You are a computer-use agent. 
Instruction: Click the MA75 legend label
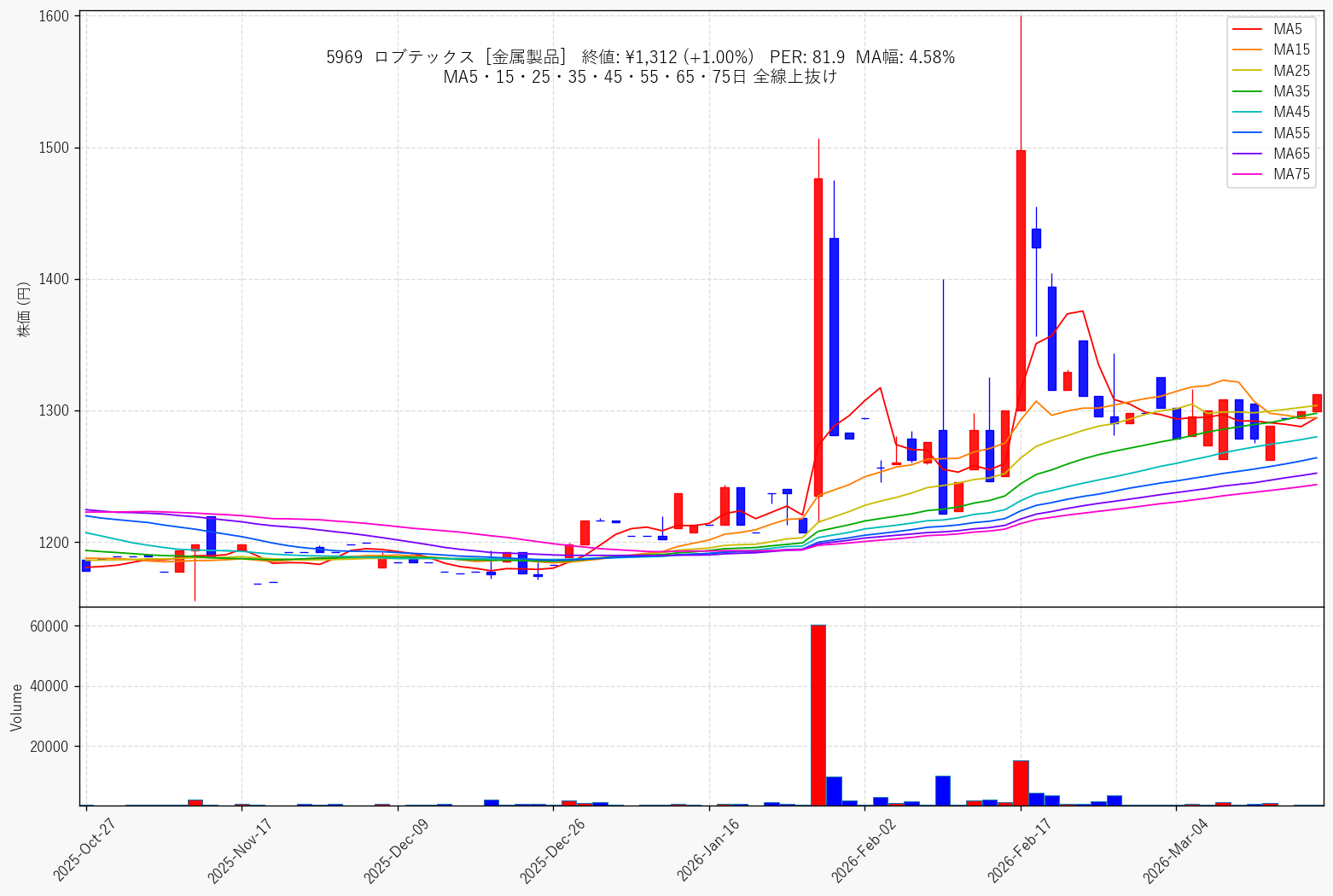tap(1291, 174)
